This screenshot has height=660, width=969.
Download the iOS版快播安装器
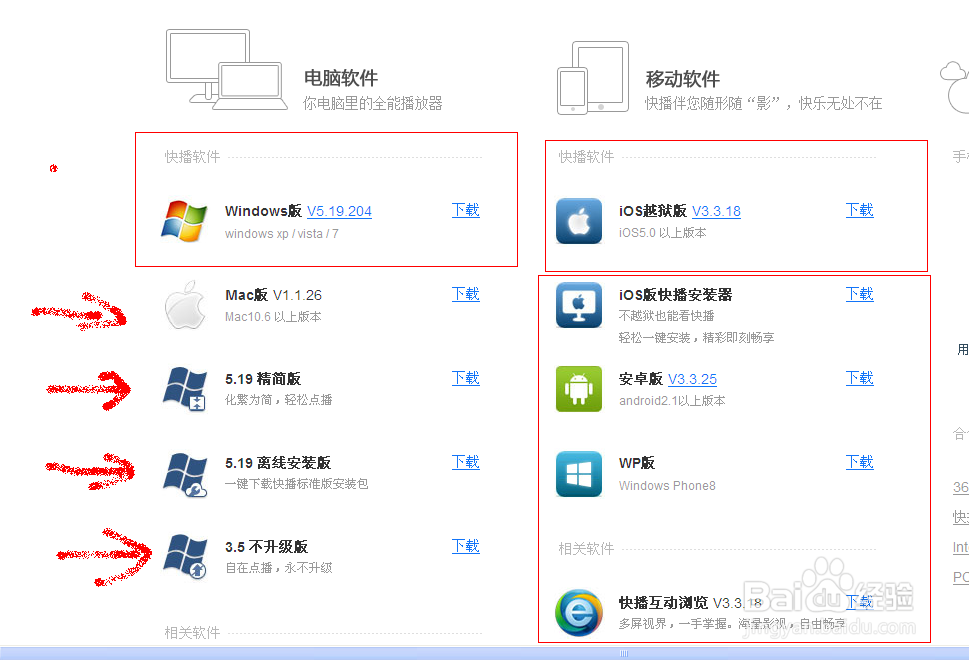pyautogui.click(x=860, y=294)
